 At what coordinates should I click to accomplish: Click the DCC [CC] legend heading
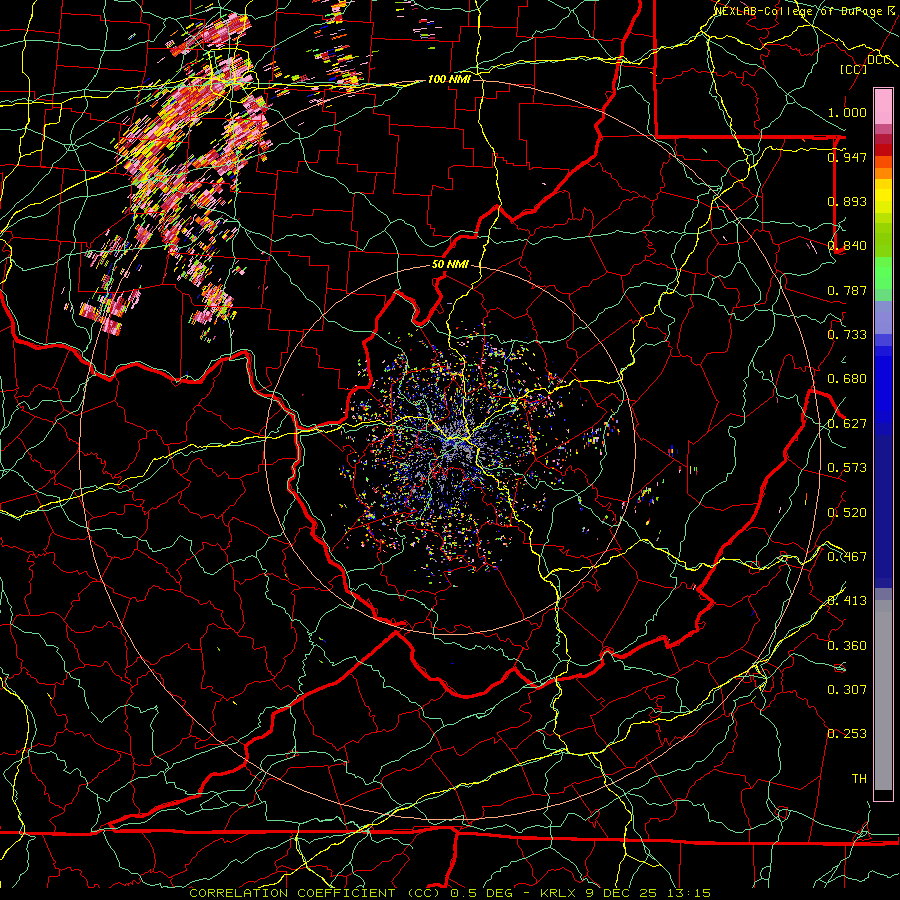865,64
